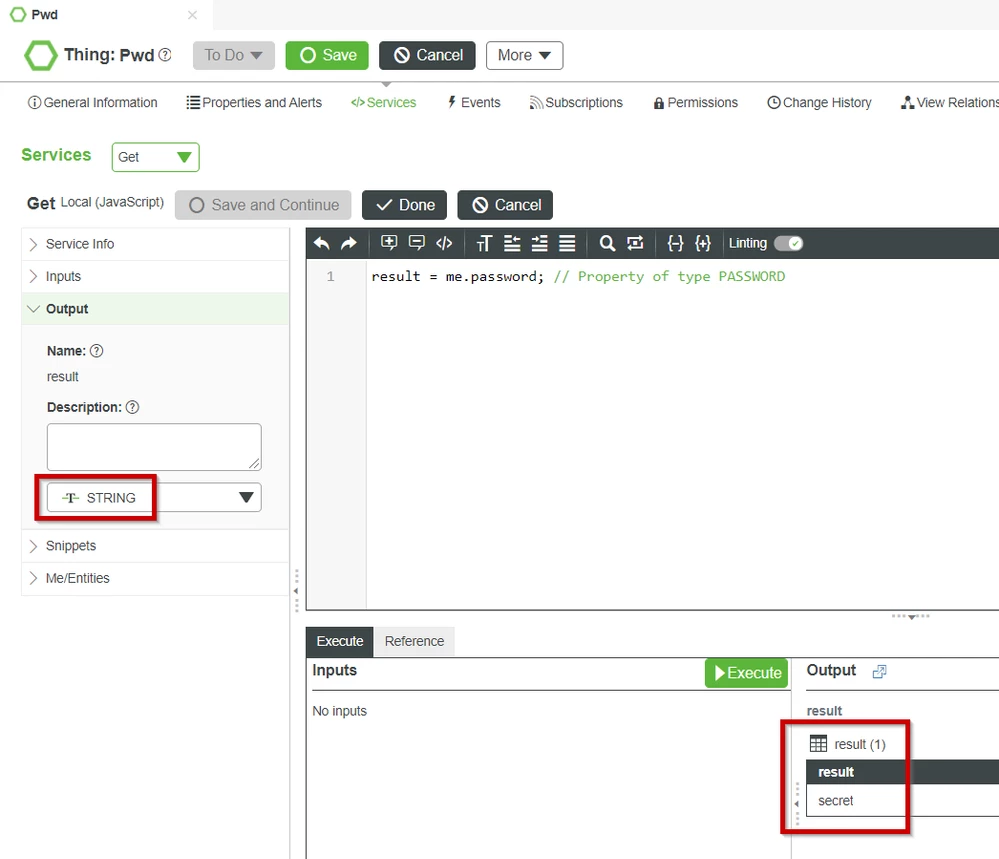Click the increase indent icon

point(540,243)
